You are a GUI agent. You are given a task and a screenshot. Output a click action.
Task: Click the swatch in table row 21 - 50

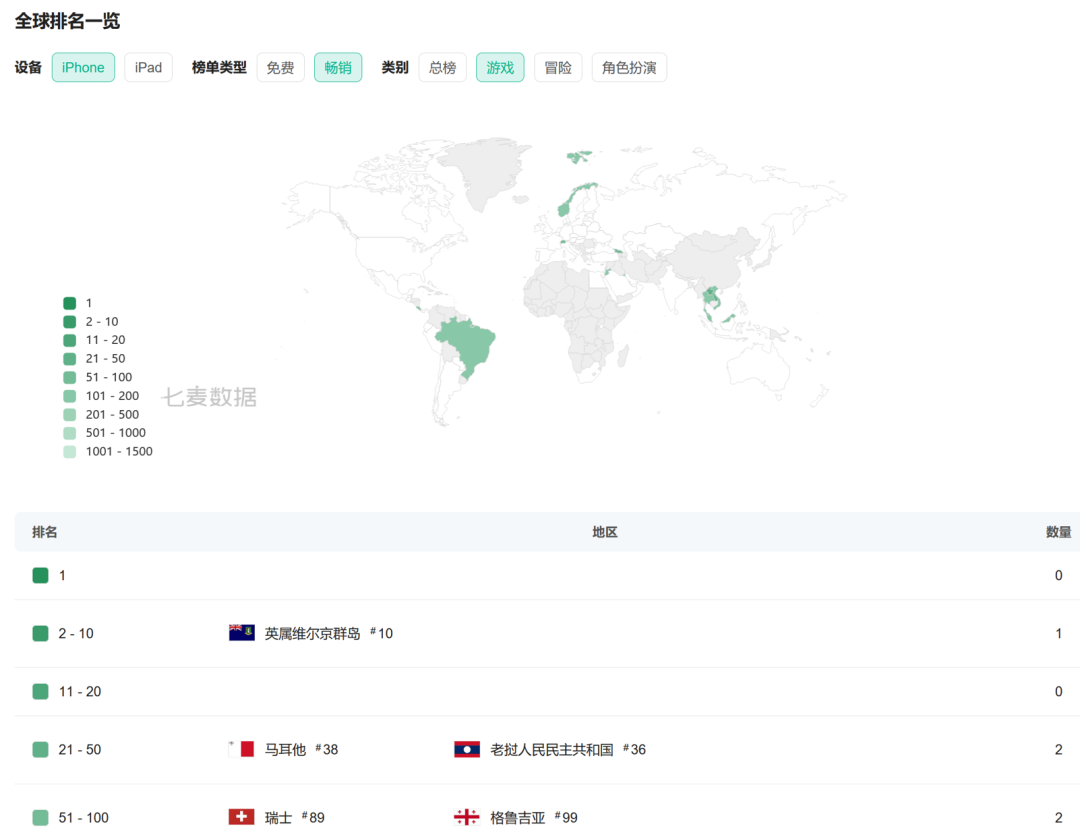click(x=41, y=750)
